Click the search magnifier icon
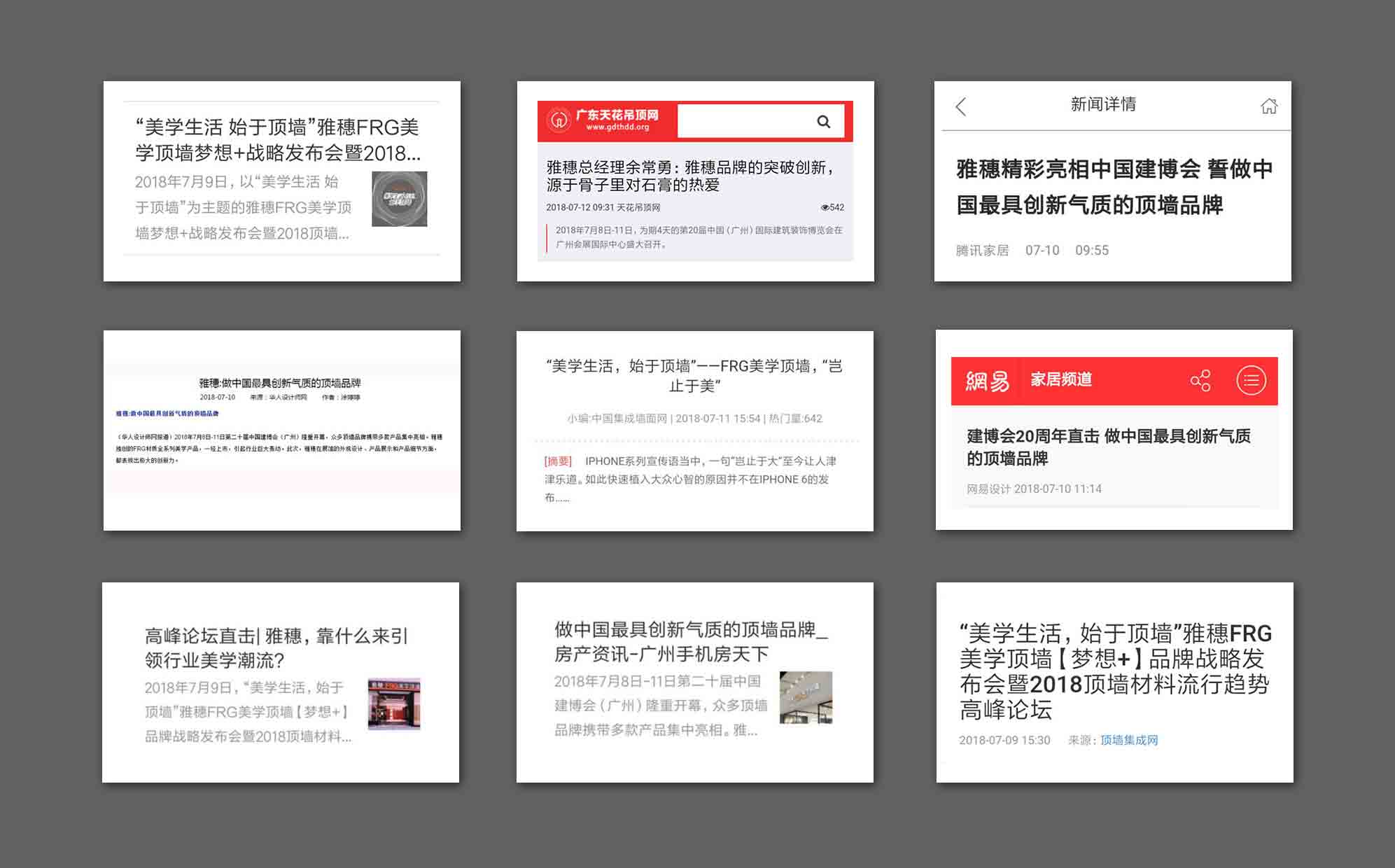1395x868 pixels. [823, 122]
